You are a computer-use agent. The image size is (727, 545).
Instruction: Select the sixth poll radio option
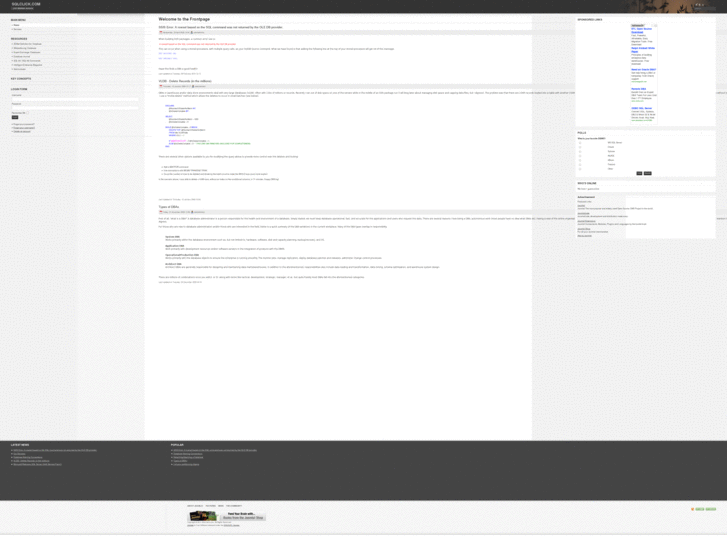(580, 165)
